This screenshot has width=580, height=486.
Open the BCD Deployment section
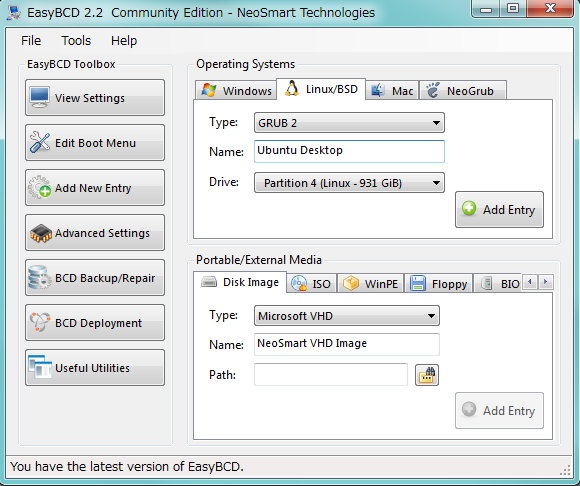pyautogui.click(x=95, y=323)
